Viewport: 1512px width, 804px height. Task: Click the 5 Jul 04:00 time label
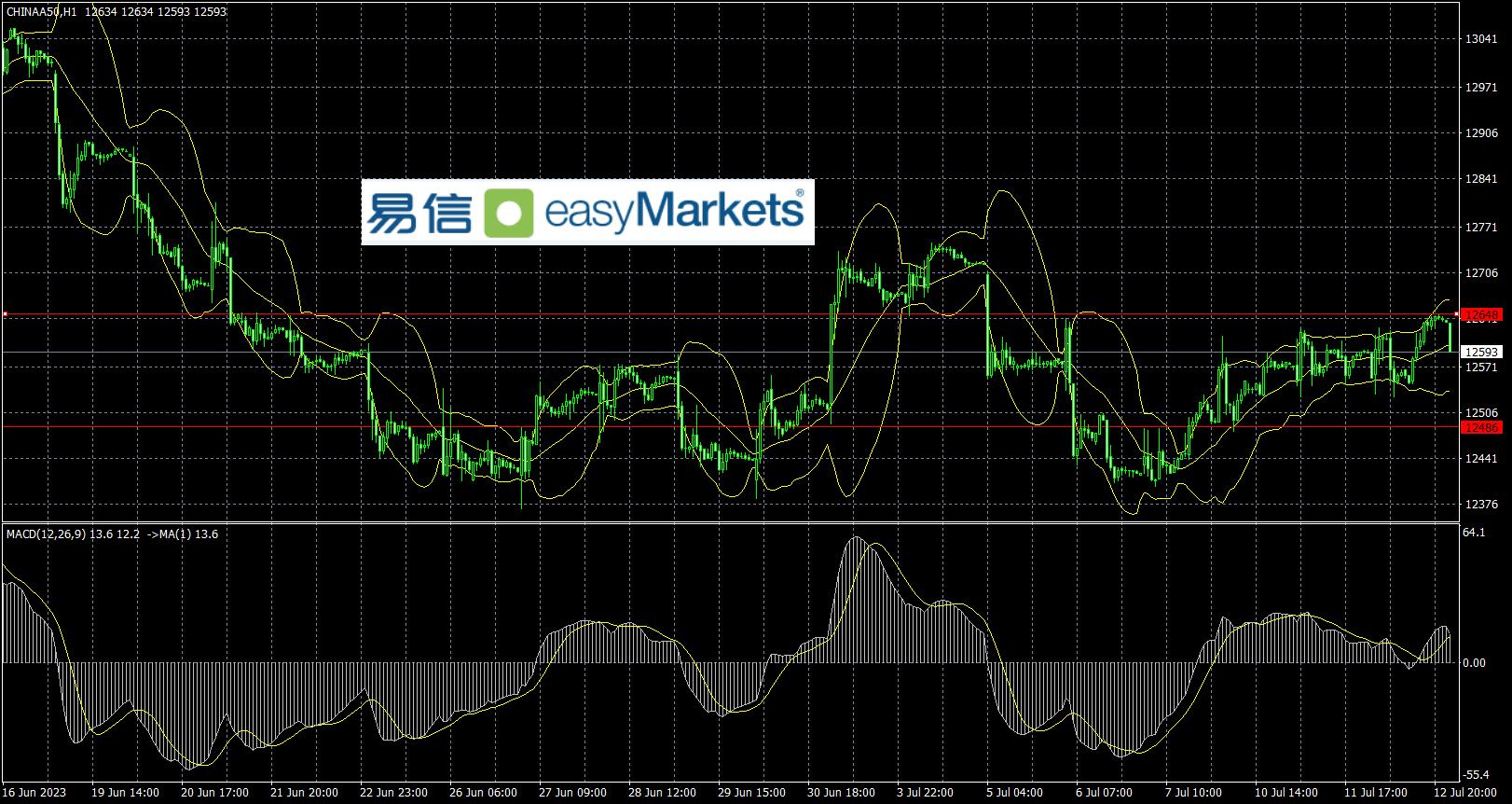pyautogui.click(x=1014, y=793)
